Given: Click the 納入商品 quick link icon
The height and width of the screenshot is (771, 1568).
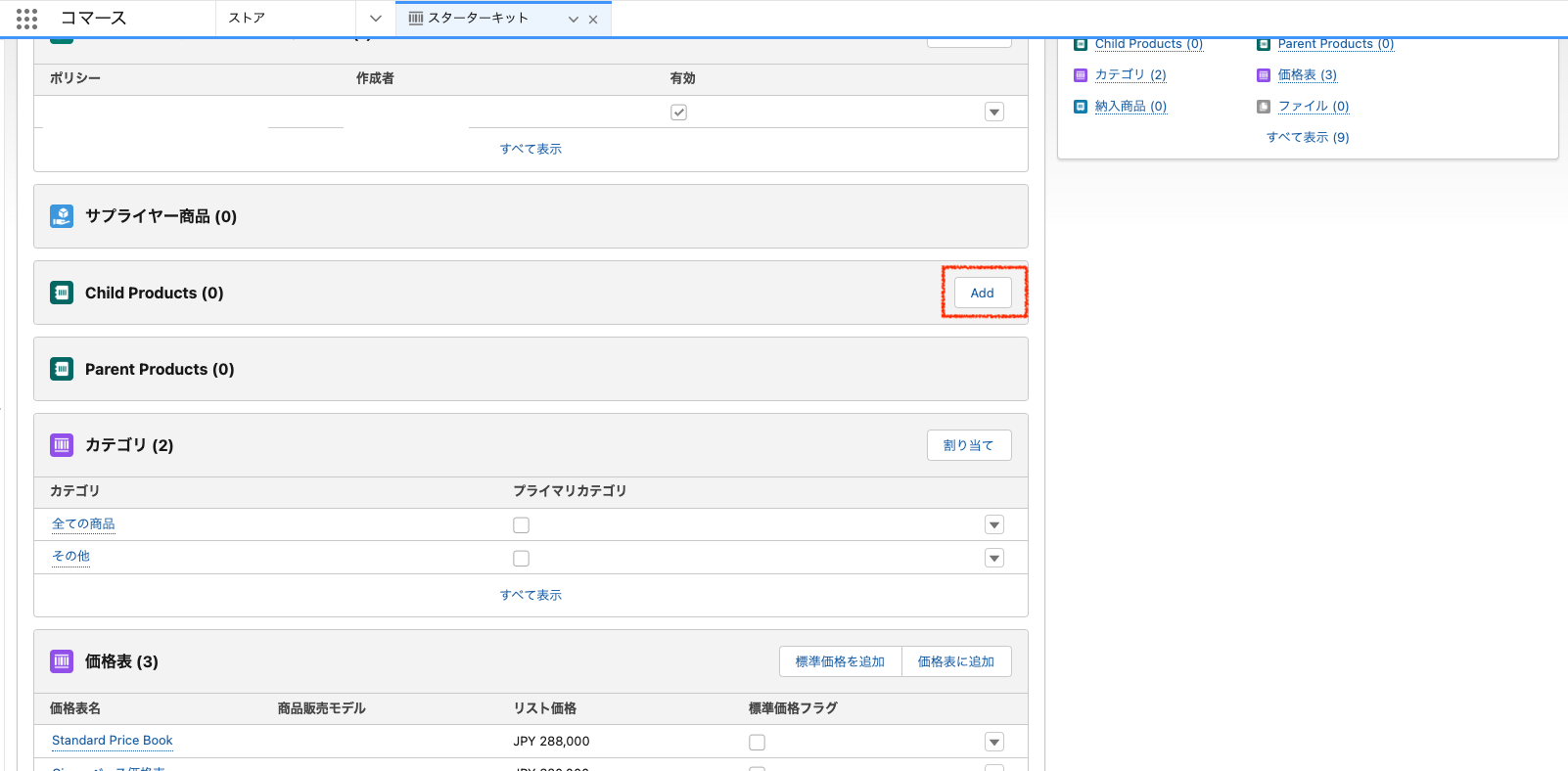Looking at the screenshot, I should (1081, 107).
